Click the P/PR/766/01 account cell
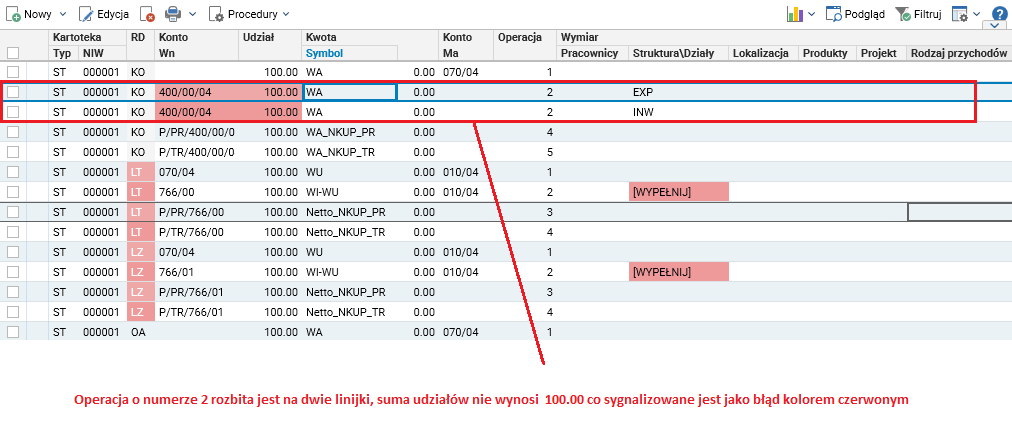This screenshot has width=1012, height=438. [x=197, y=292]
